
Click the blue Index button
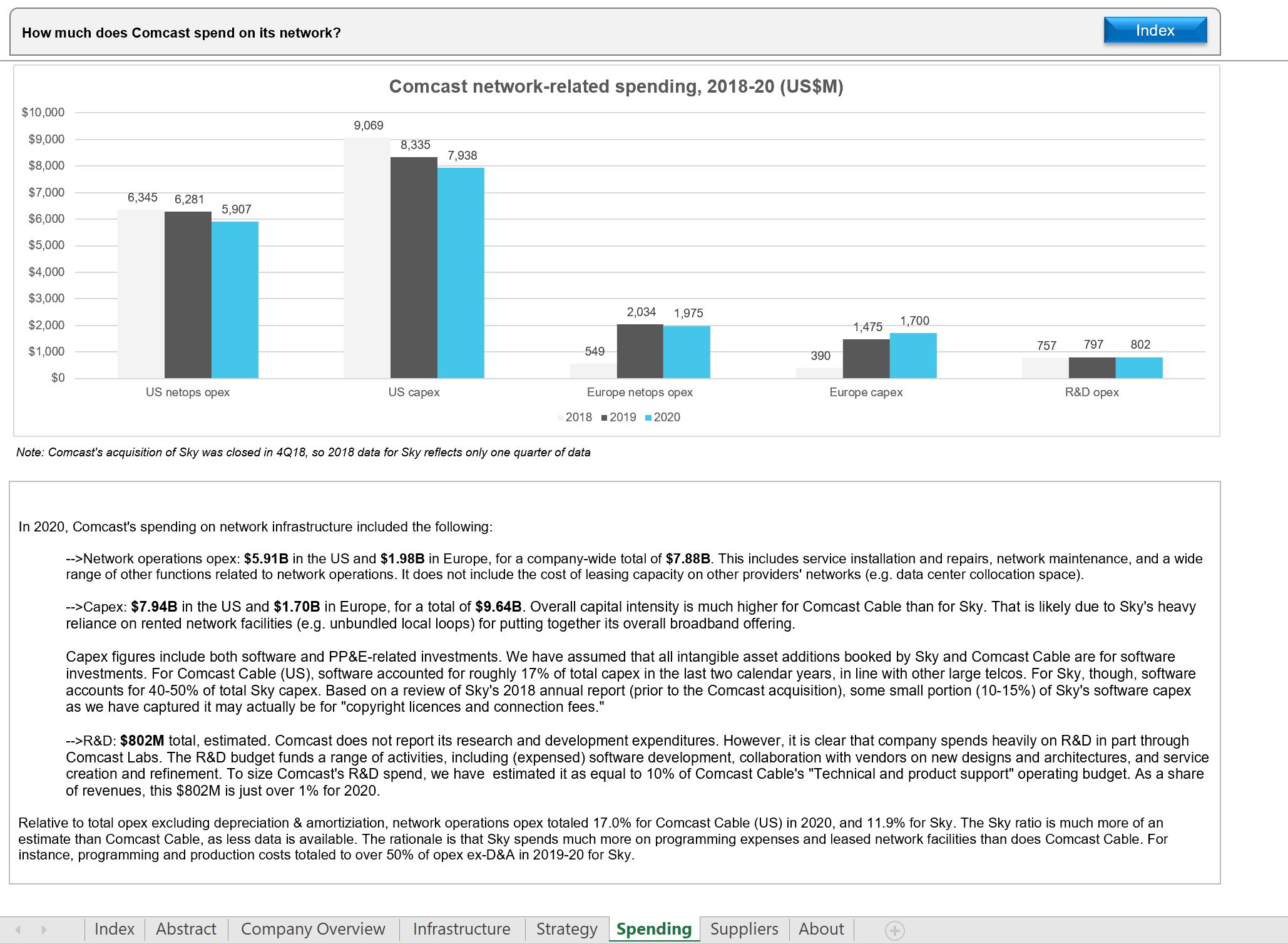(x=1155, y=31)
